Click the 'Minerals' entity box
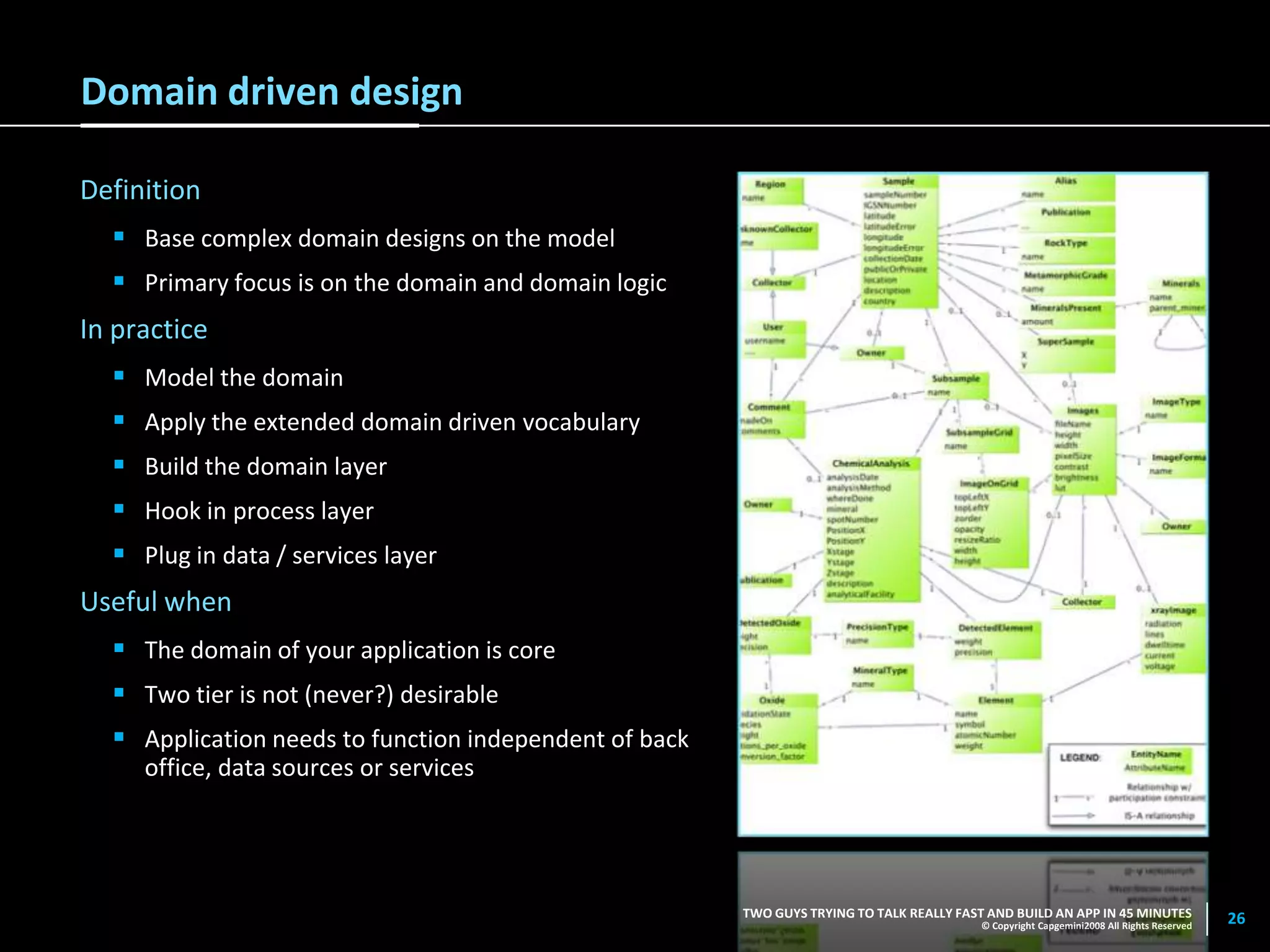 coord(1176,296)
